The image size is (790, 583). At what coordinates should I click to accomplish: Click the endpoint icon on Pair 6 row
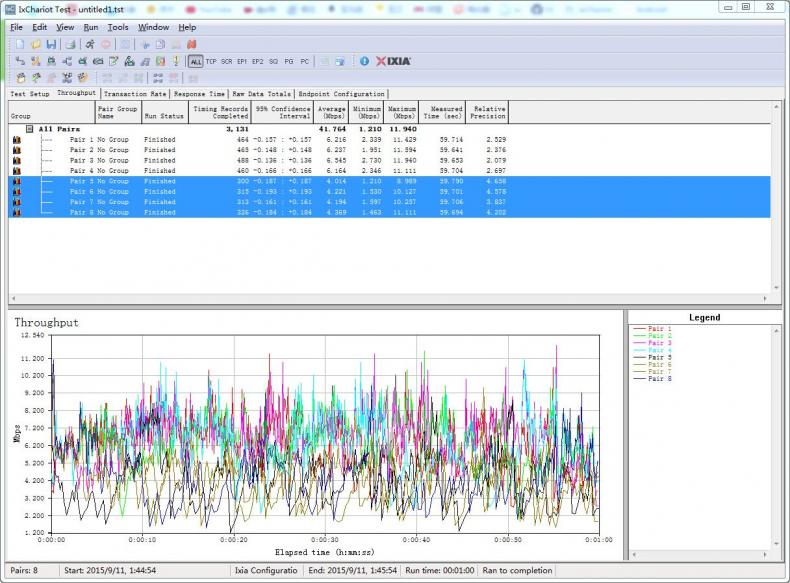[17, 191]
